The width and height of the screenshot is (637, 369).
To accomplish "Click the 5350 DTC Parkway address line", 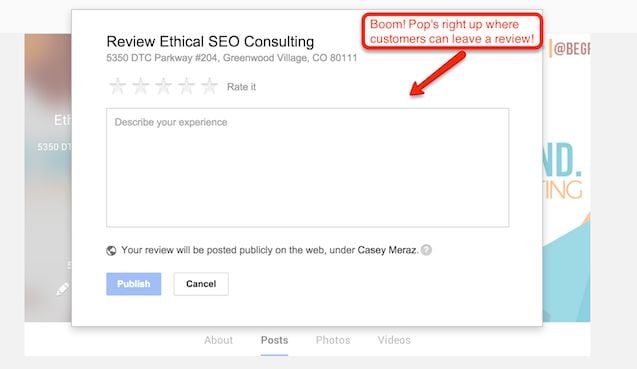I will click(232, 58).
